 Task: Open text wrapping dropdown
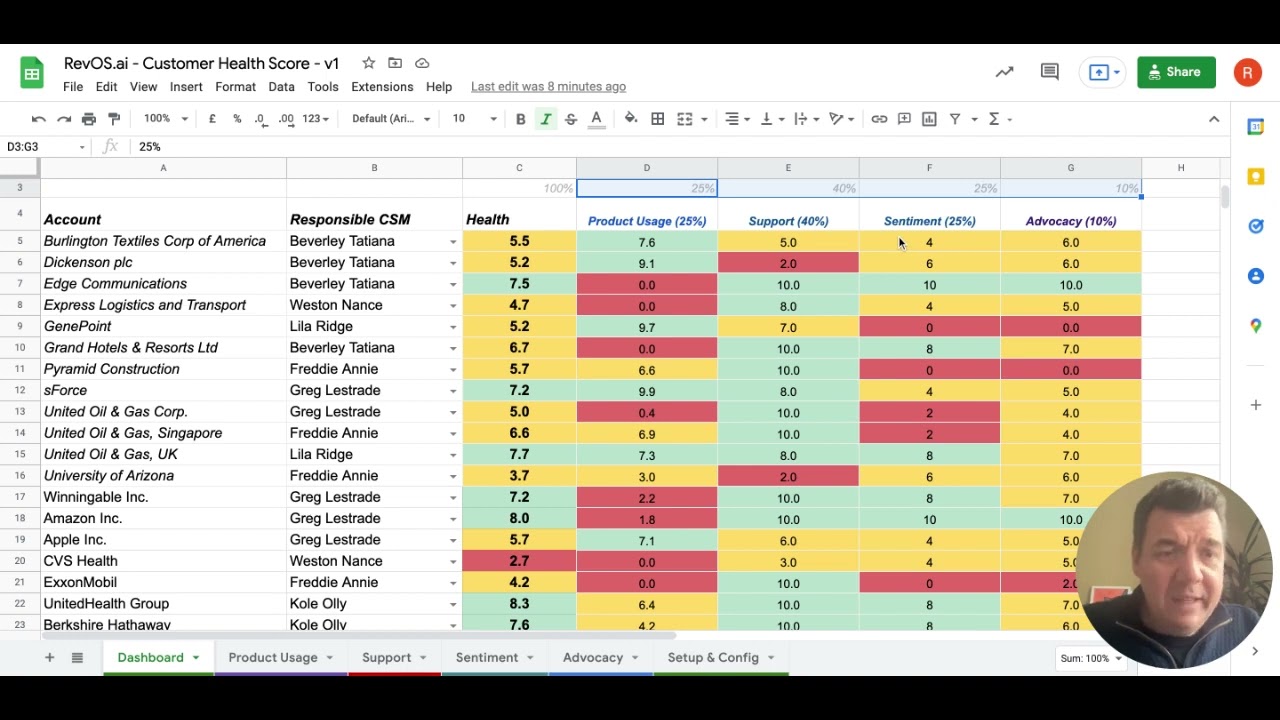pyautogui.click(x=806, y=119)
